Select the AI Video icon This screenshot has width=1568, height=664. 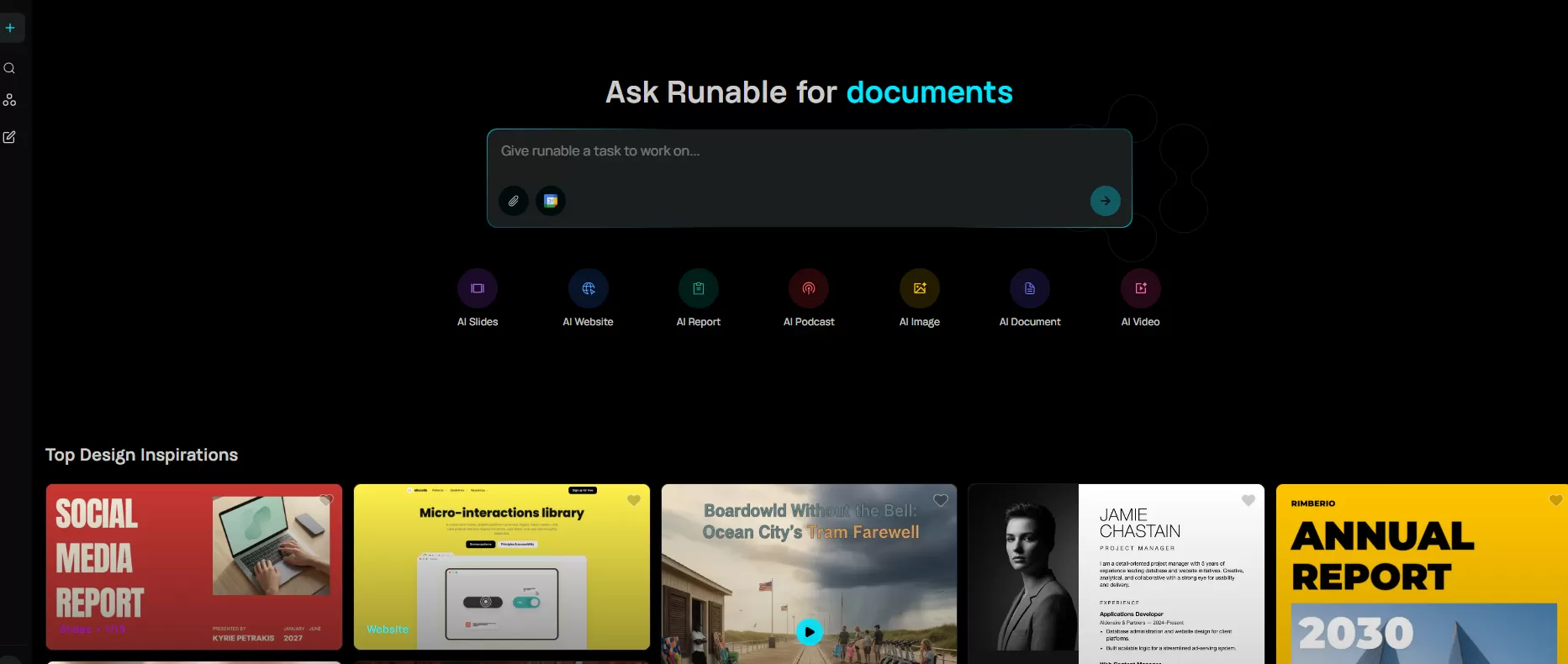click(1141, 288)
